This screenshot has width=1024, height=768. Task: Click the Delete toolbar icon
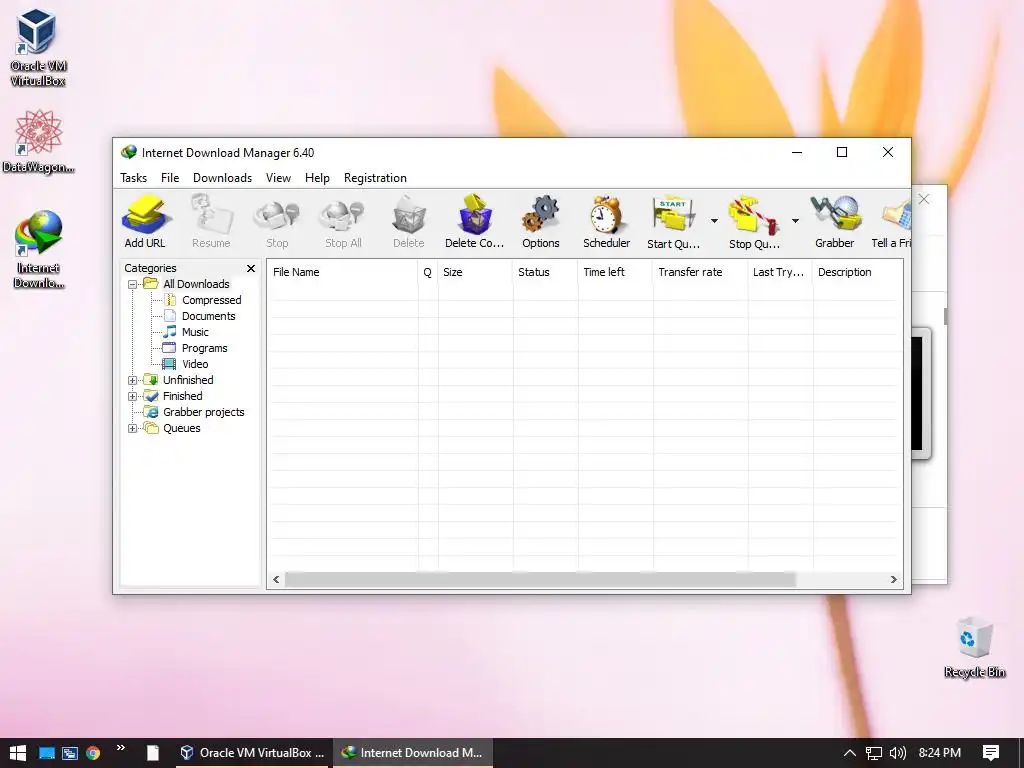pos(409,222)
